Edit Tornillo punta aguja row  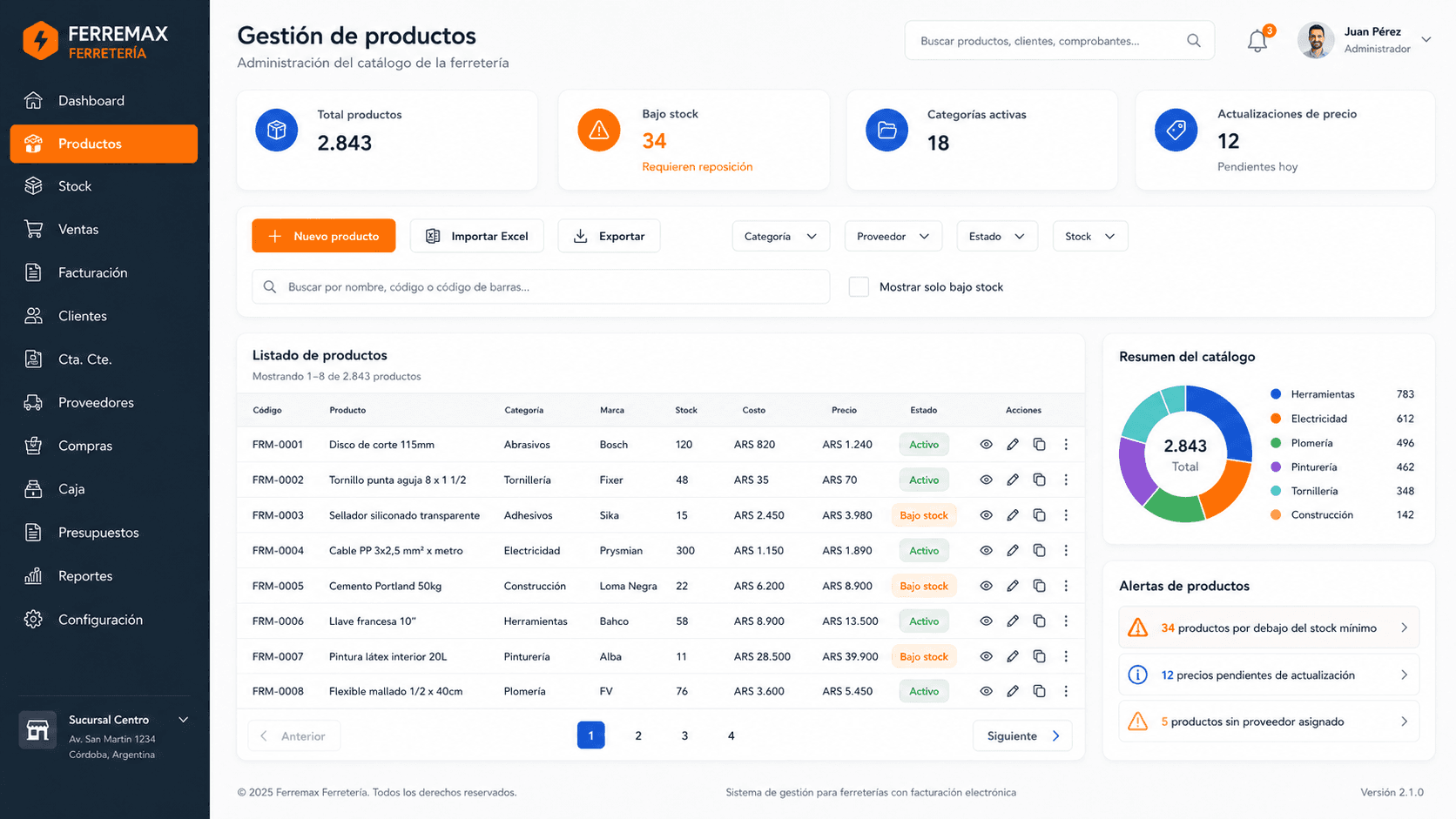(x=1013, y=480)
